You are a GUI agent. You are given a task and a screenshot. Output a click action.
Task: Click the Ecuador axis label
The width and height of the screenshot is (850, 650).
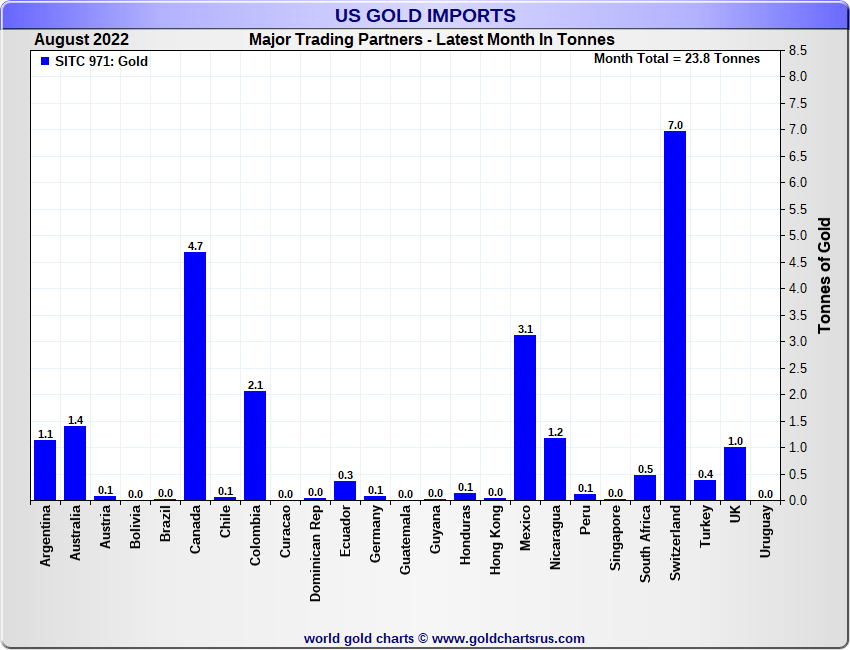coord(345,530)
